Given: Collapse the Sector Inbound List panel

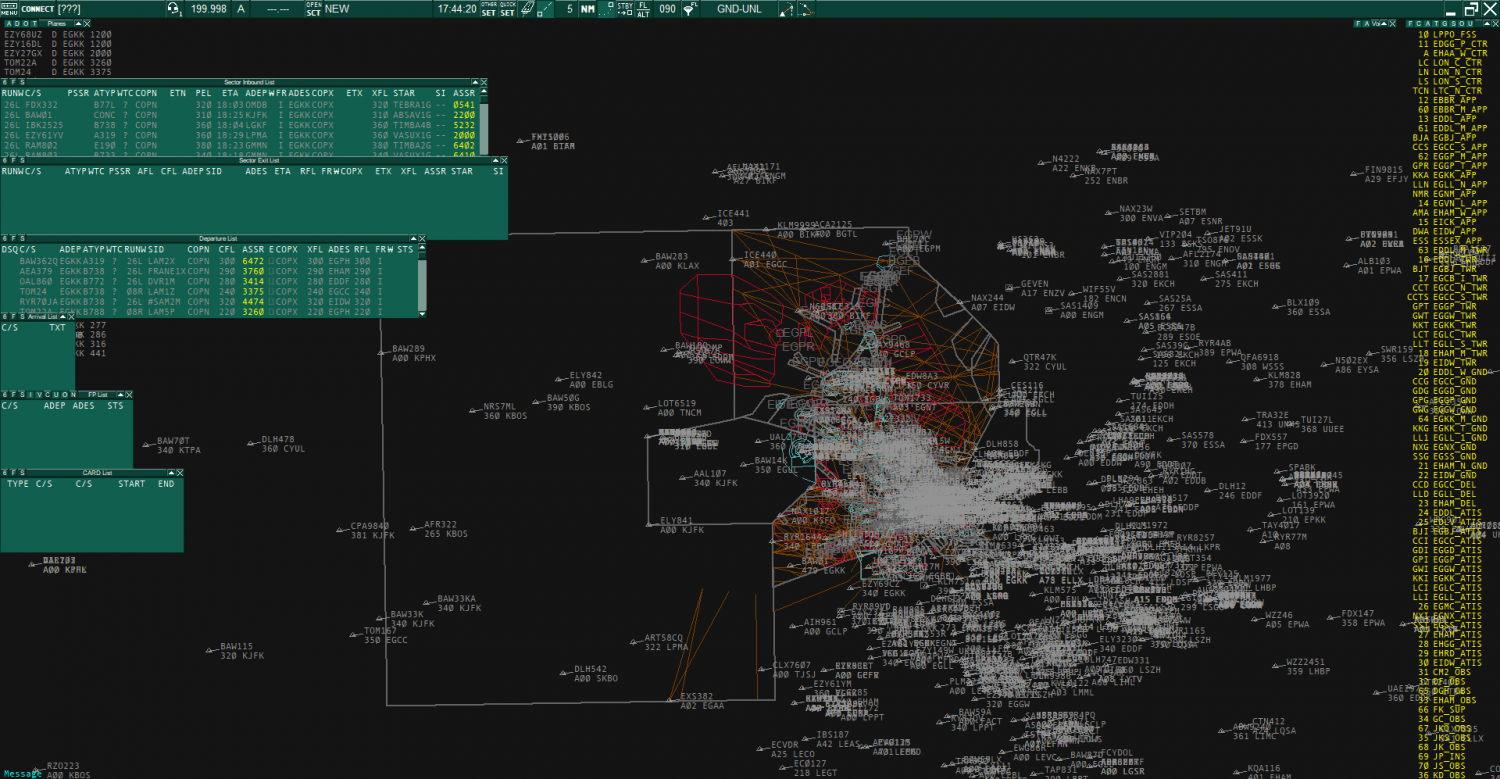Looking at the screenshot, I should pos(475,82).
